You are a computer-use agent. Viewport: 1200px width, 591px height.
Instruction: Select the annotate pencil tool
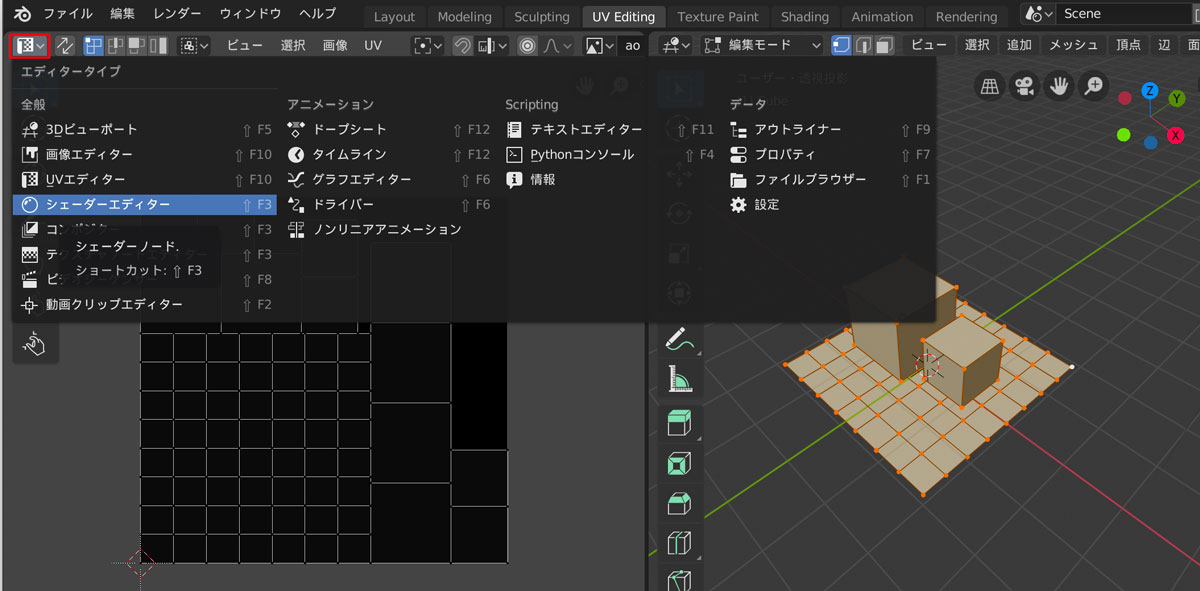pos(678,339)
